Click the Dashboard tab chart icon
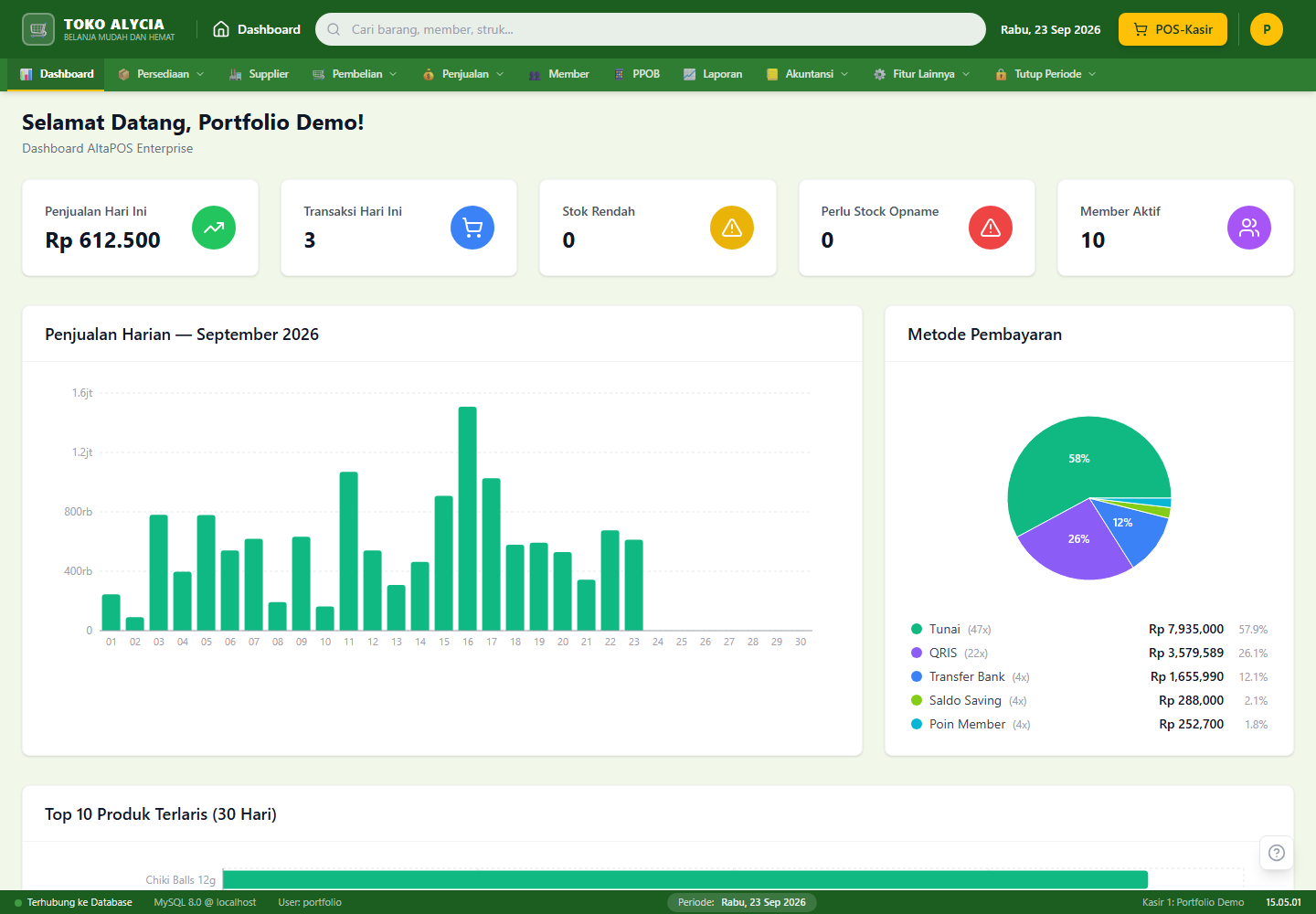 point(27,74)
